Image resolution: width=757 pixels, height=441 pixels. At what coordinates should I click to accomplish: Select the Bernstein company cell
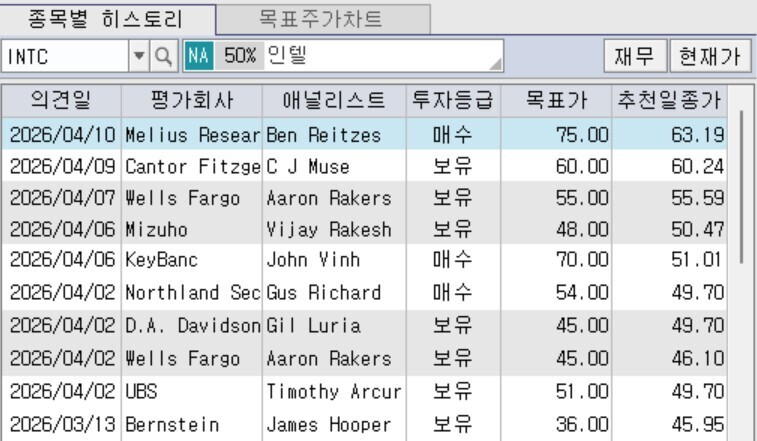tap(192, 424)
